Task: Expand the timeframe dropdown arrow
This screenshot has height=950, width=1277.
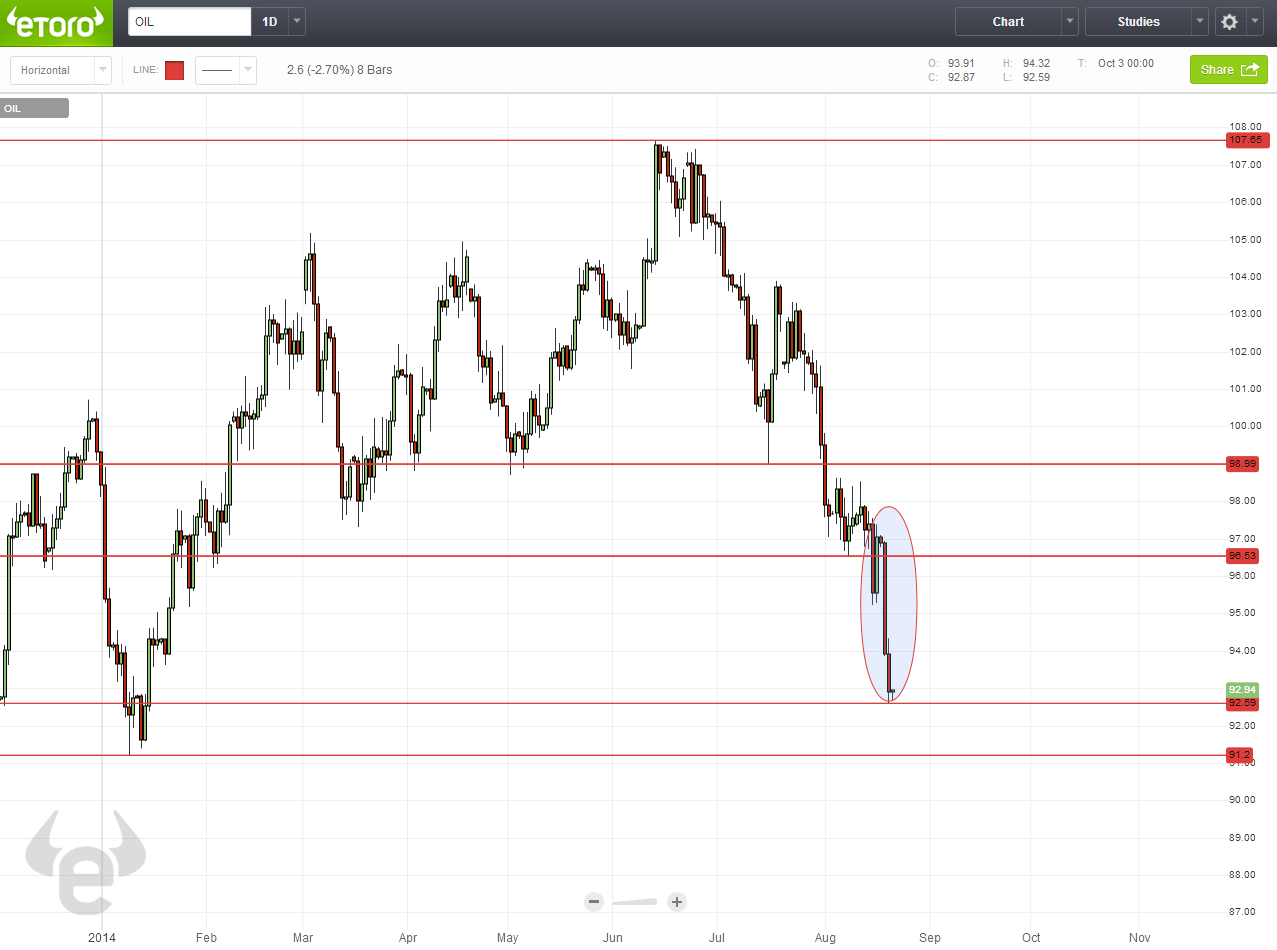Action: pos(297,22)
